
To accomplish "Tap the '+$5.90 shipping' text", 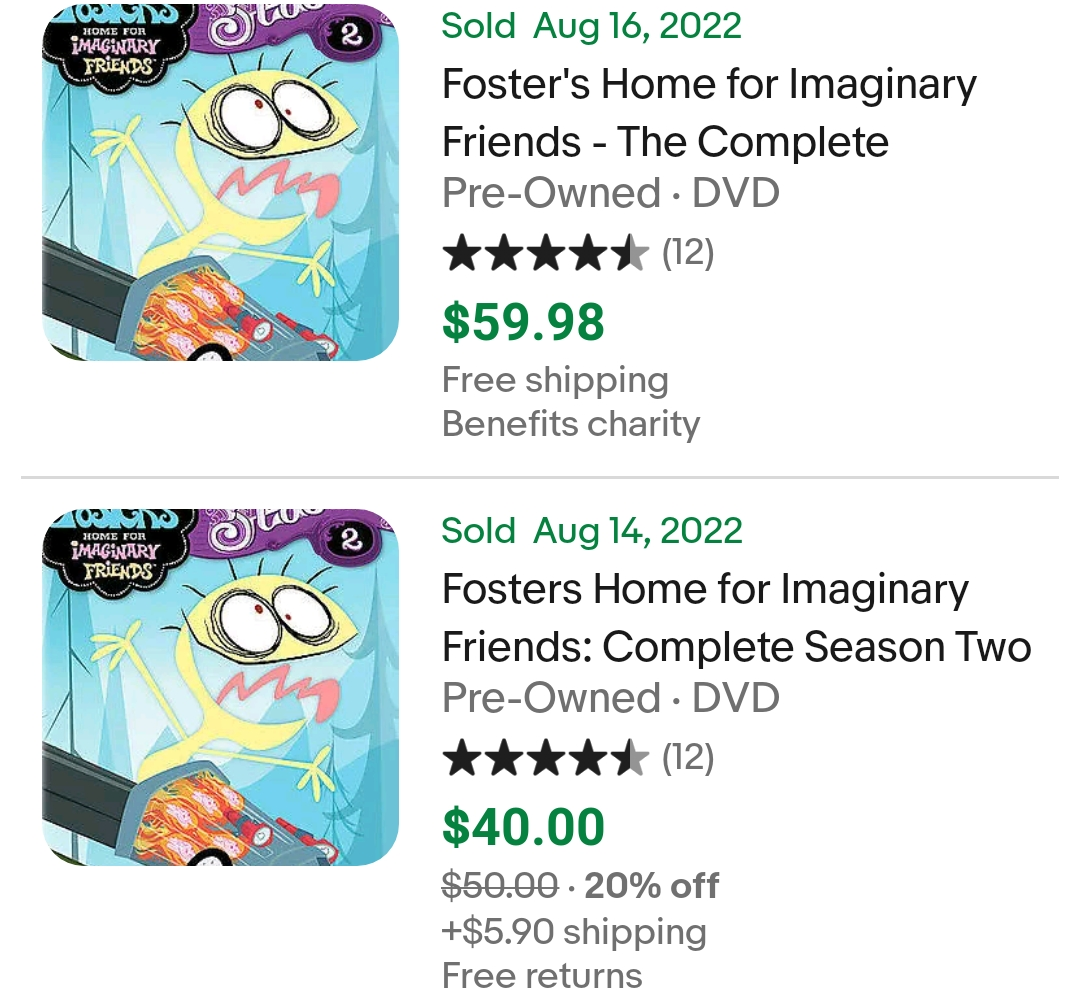I will [x=574, y=931].
